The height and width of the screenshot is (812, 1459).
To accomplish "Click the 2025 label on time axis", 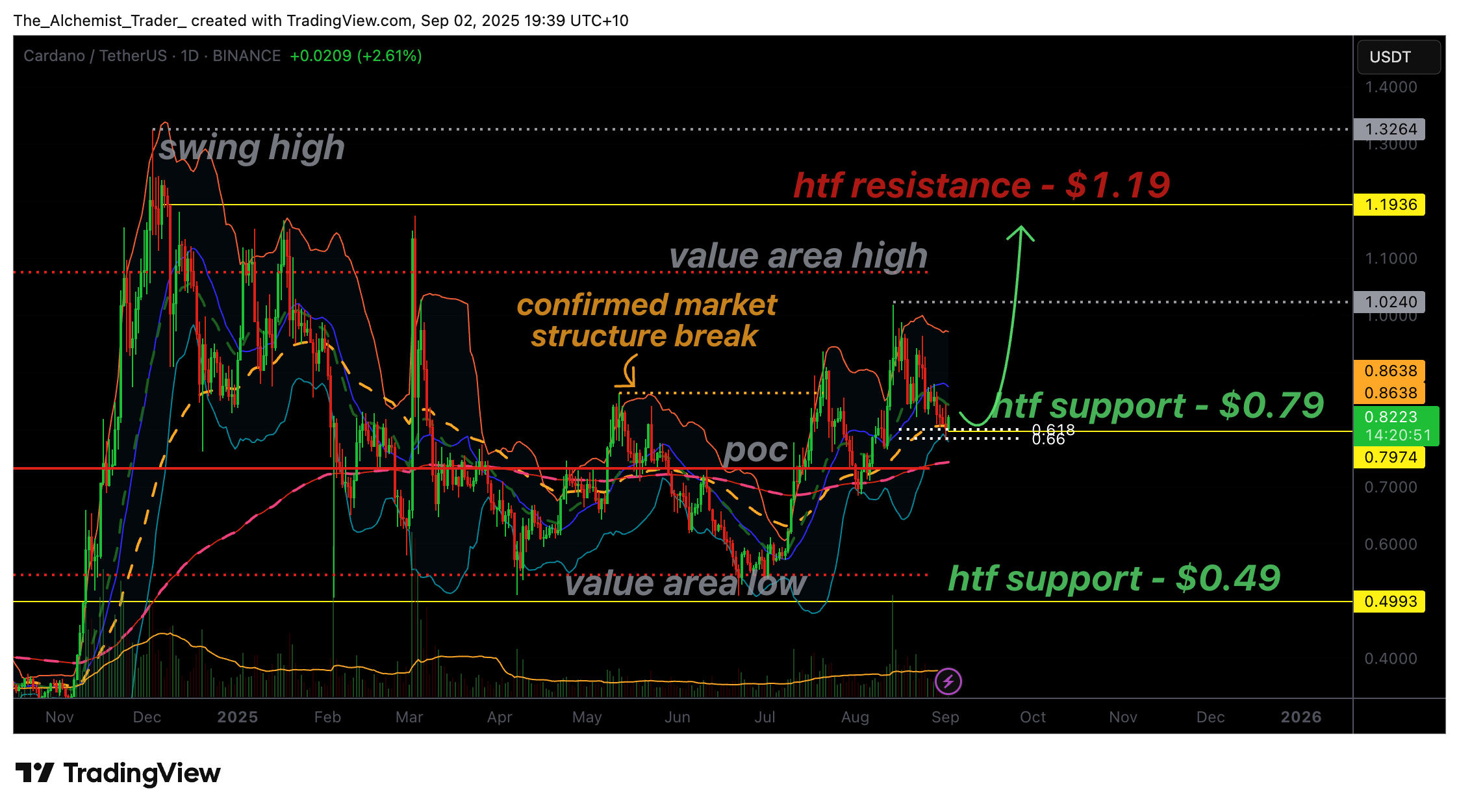I will click(x=237, y=717).
